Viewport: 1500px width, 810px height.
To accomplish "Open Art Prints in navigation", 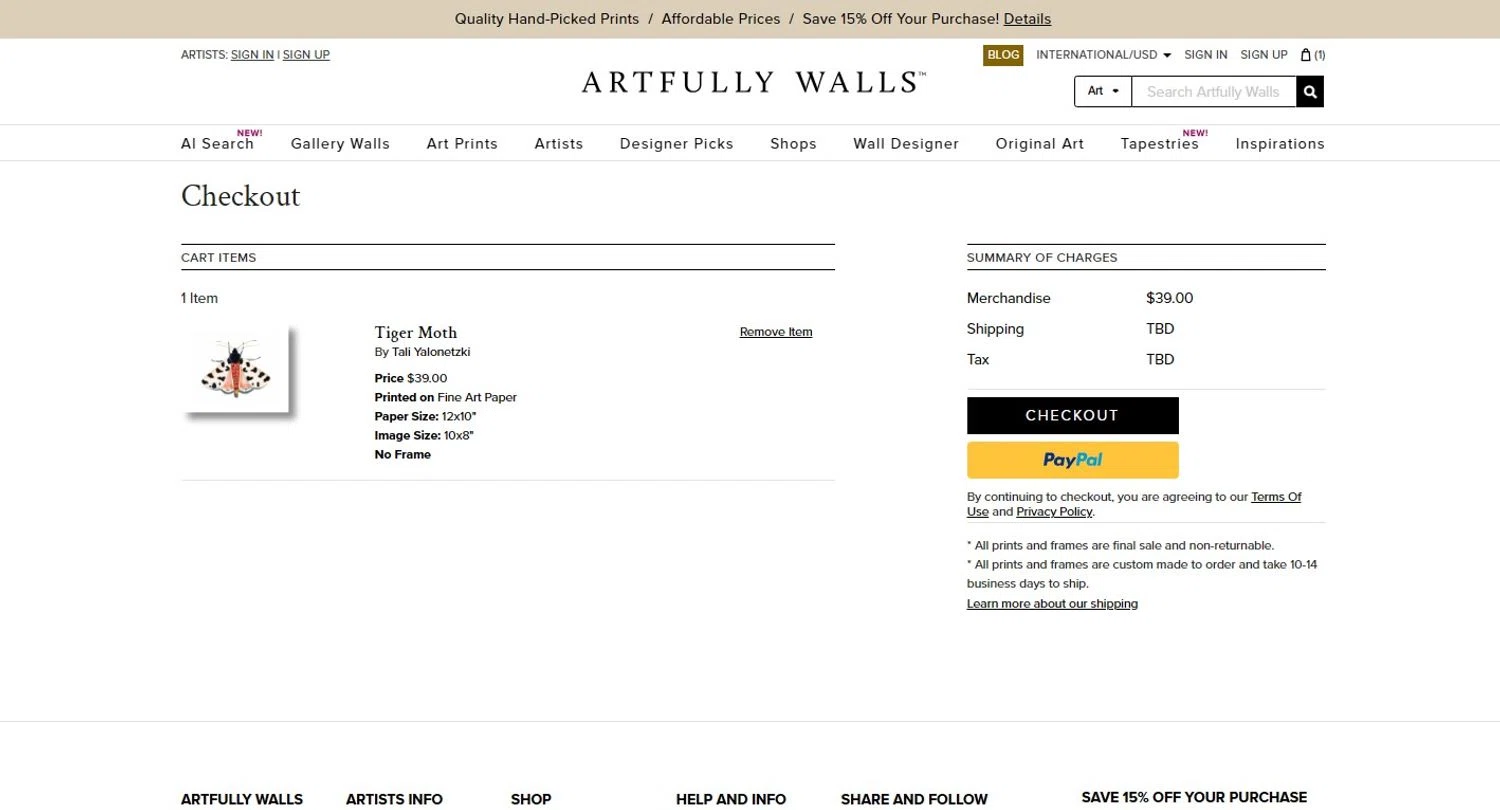I will (462, 144).
